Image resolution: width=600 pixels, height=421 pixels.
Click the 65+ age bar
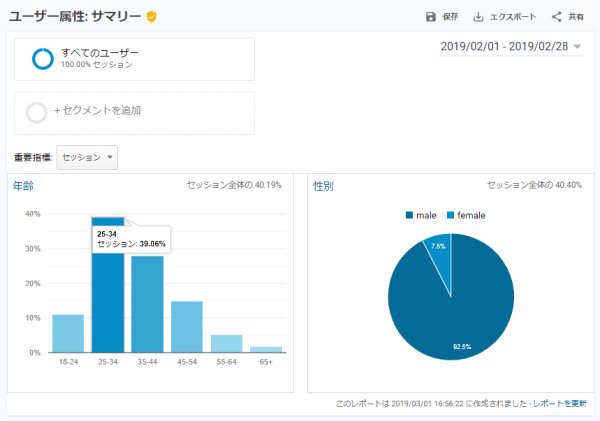pyautogui.click(x=266, y=349)
